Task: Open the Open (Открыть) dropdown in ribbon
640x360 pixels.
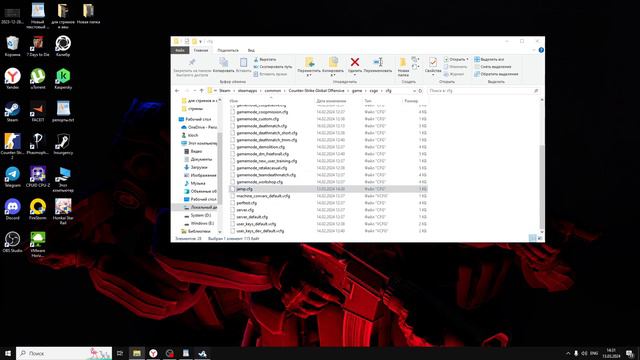Action: 456,60
